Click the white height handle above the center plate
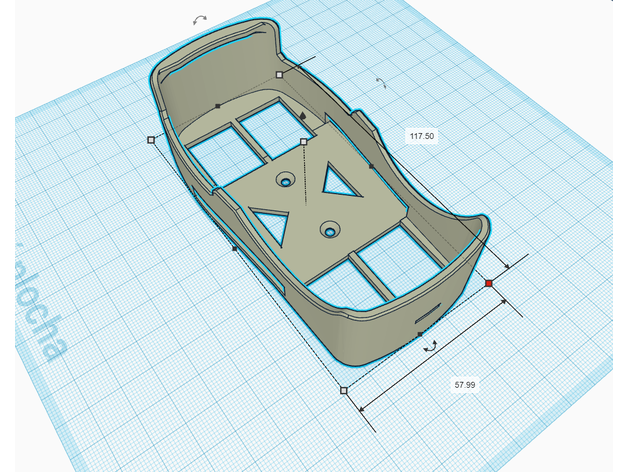Screen dimensions: 628x472 (304, 143)
